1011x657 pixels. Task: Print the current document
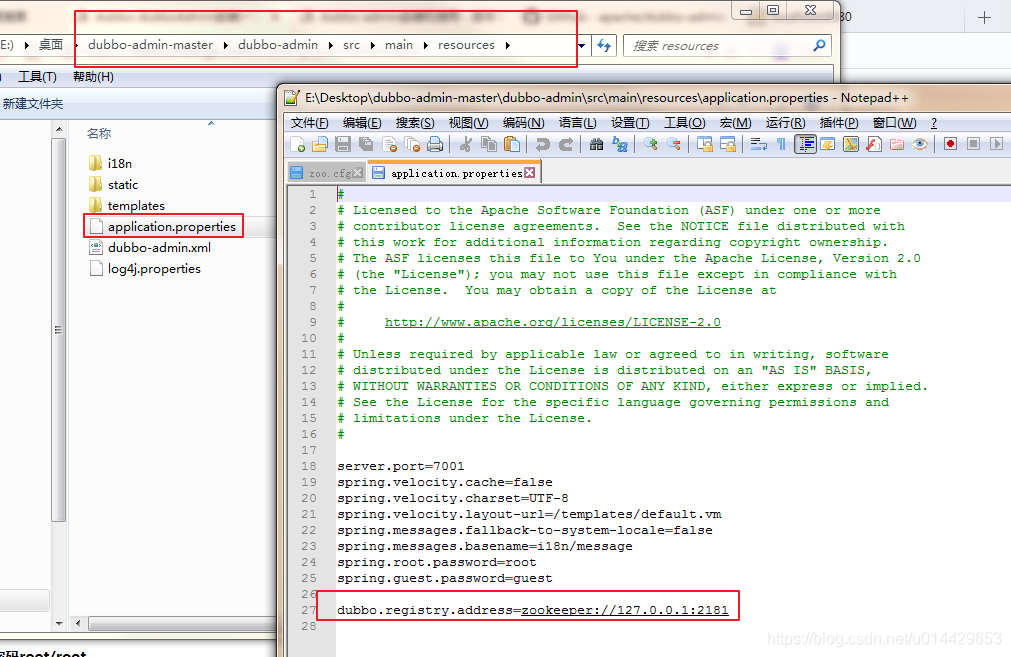[435, 144]
